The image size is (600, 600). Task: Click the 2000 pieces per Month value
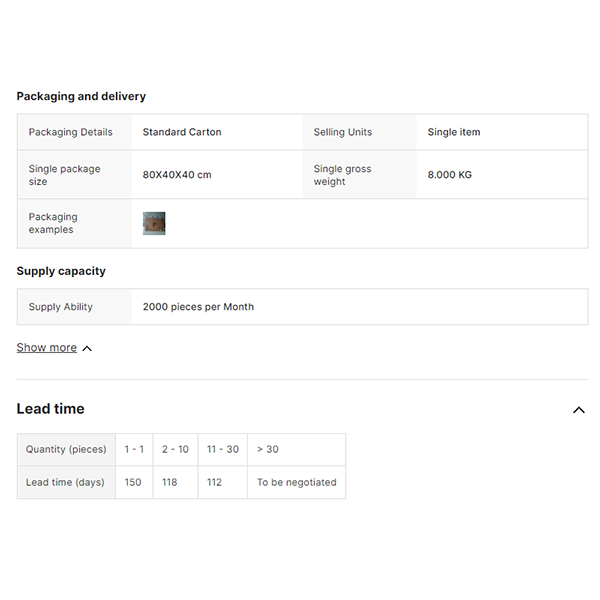(x=198, y=307)
